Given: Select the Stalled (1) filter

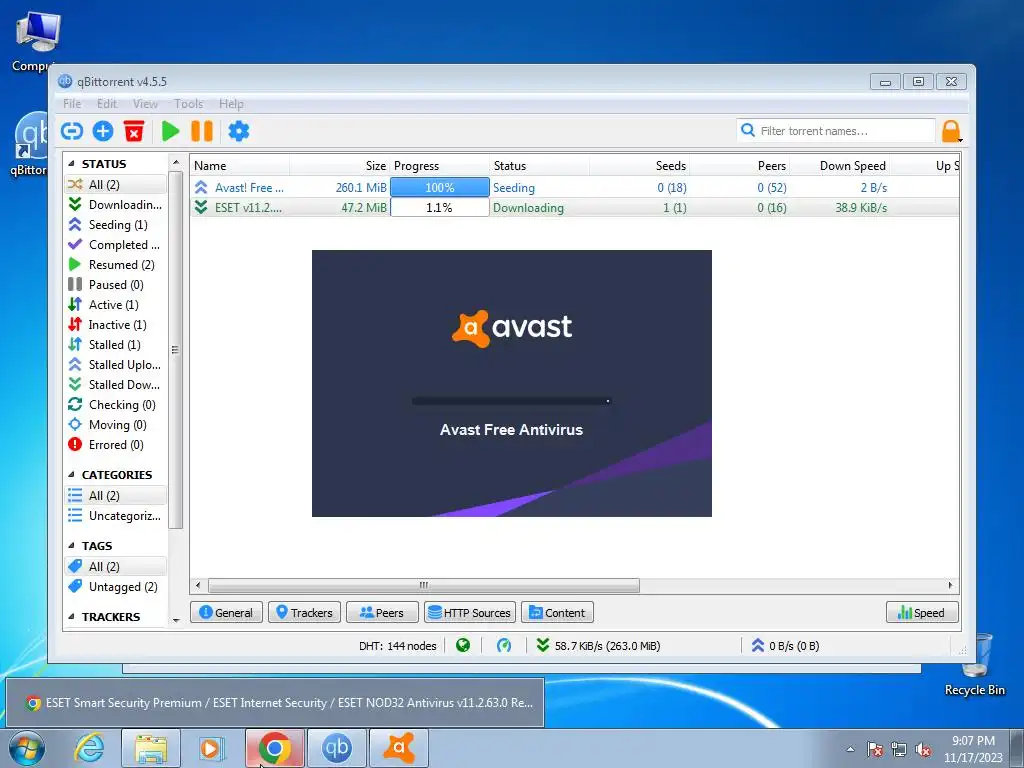Looking at the screenshot, I should click(x=116, y=345).
